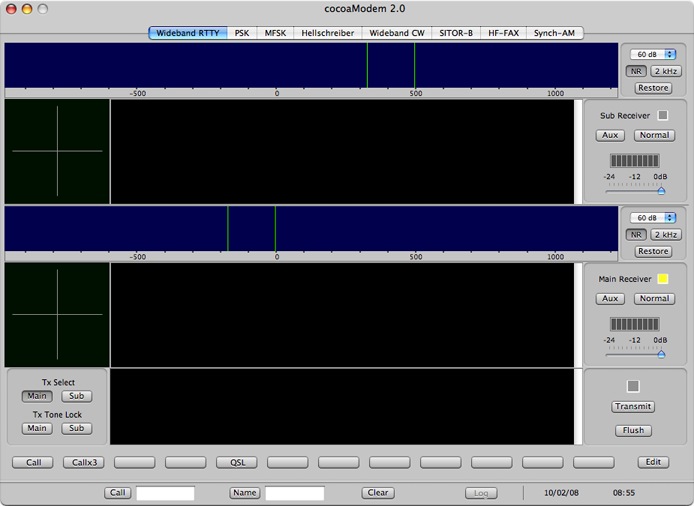Click inside the transmit text area
Image resolution: width=694 pixels, height=506 pixels.
click(x=342, y=406)
